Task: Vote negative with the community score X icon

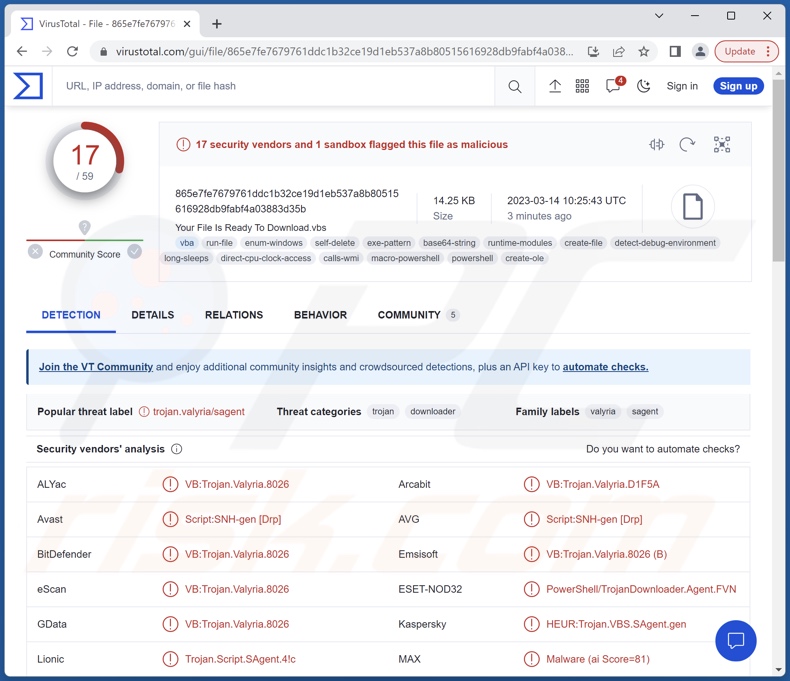Action: (35, 251)
